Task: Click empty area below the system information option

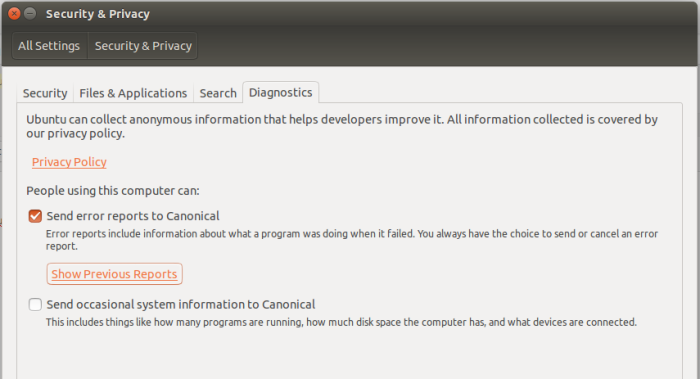Action: pyautogui.click(x=350, y=355)
